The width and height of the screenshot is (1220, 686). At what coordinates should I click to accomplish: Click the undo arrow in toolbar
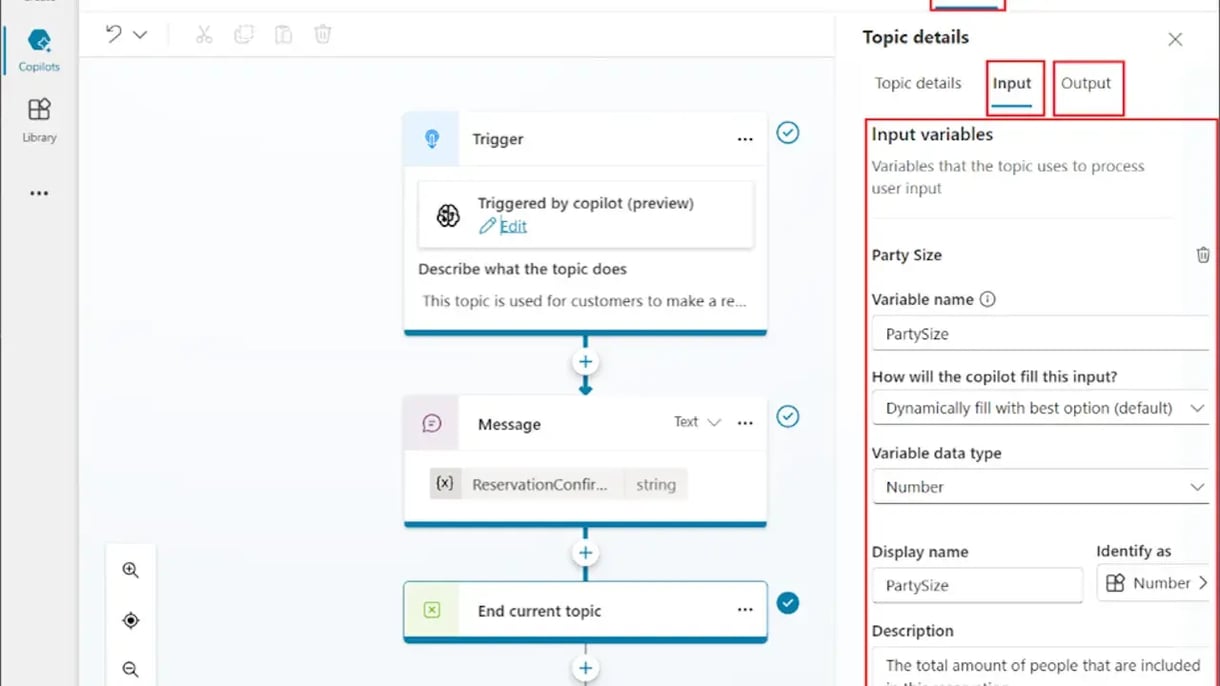click(114, 34)
